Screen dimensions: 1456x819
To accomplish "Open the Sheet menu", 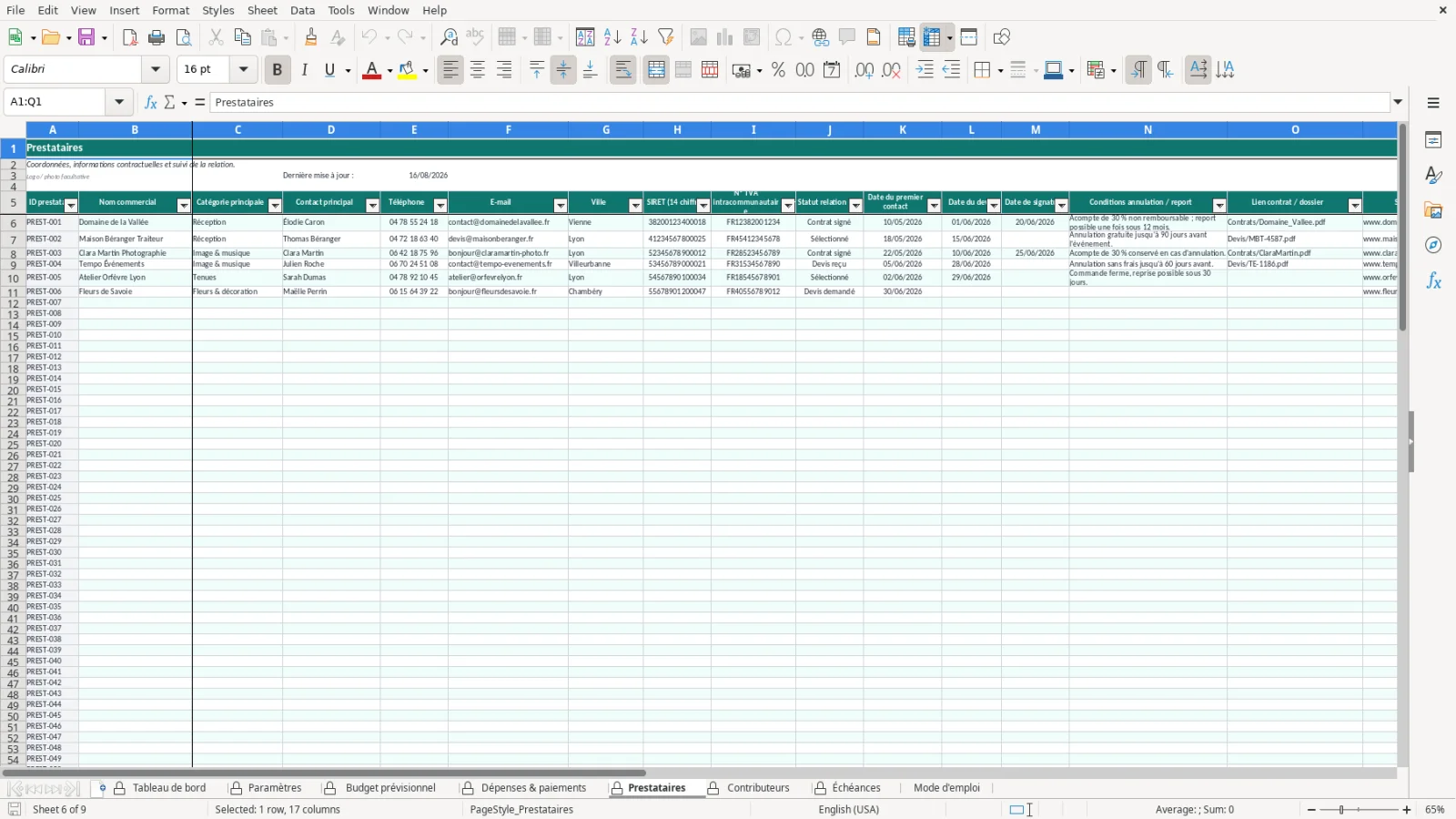I will (x=262, y=10).
